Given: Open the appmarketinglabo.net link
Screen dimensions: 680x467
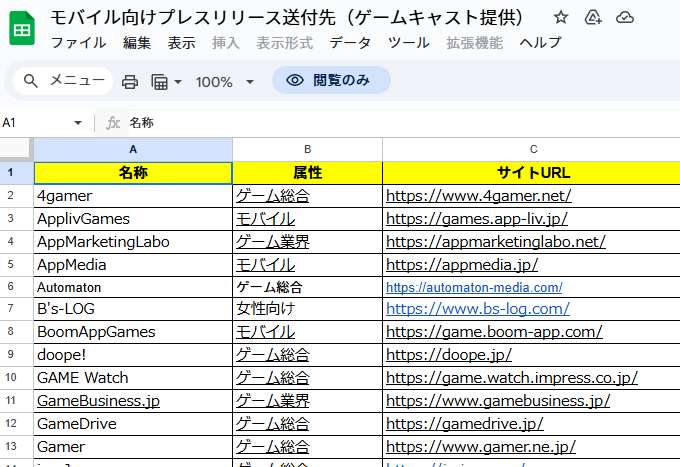Looking at the screenshot, I should 496,242.
